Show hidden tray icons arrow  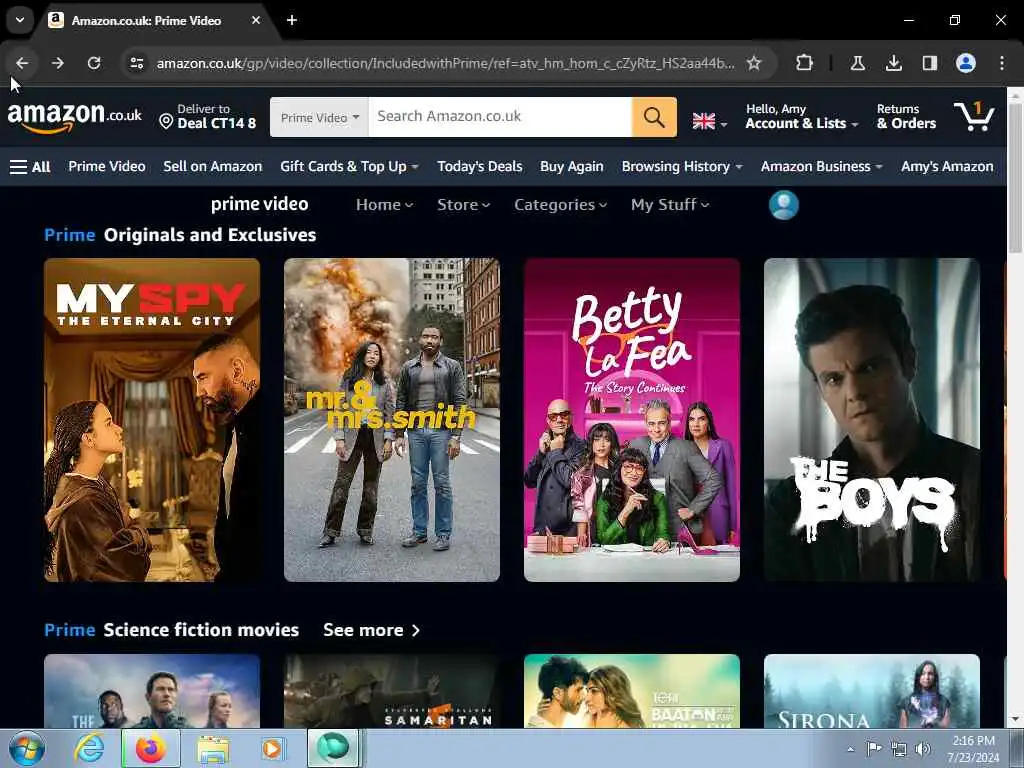tap(850, 749)
